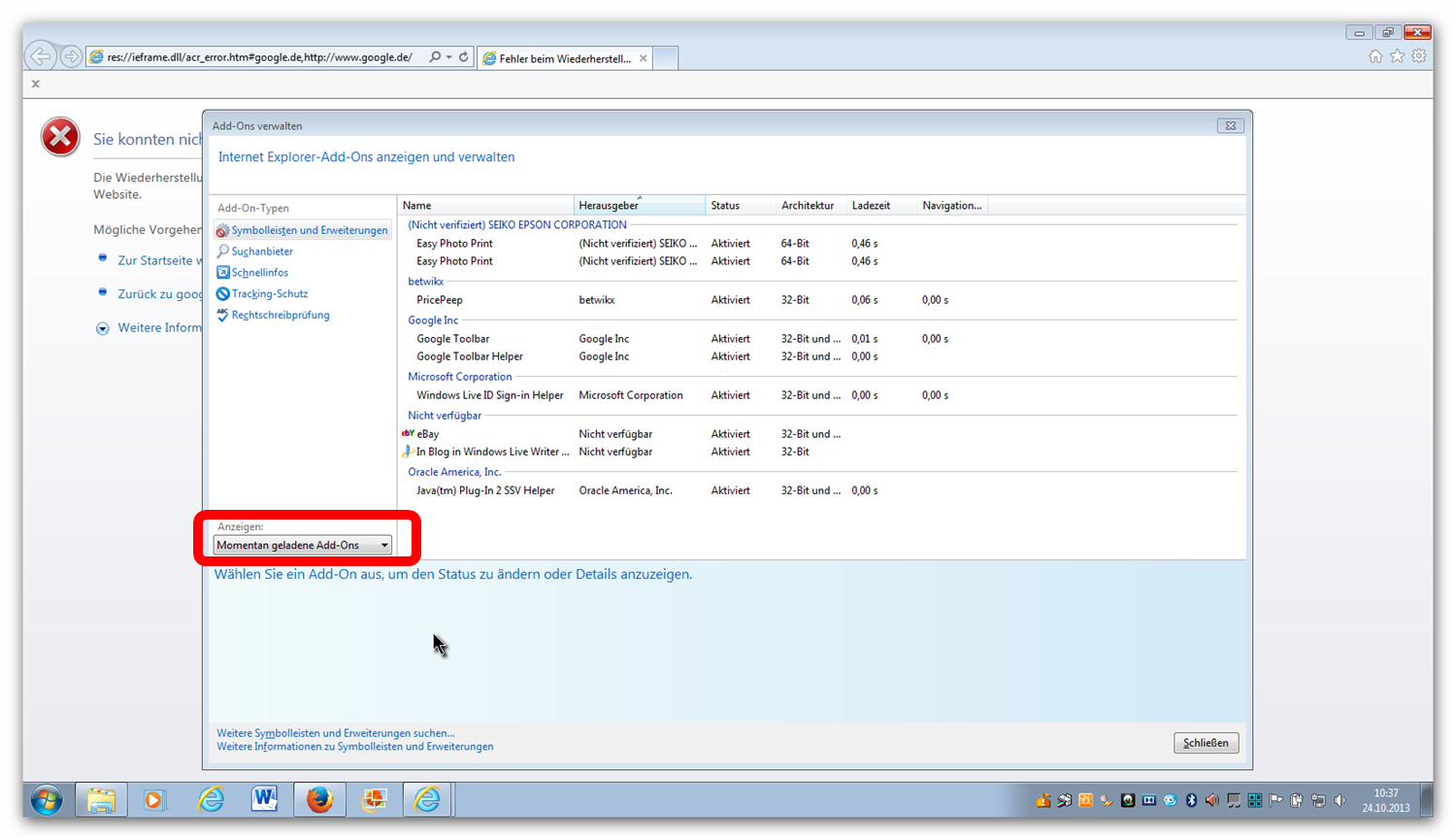Click the browser forward arrow button
1456x840 pixels.
point(71,56)
